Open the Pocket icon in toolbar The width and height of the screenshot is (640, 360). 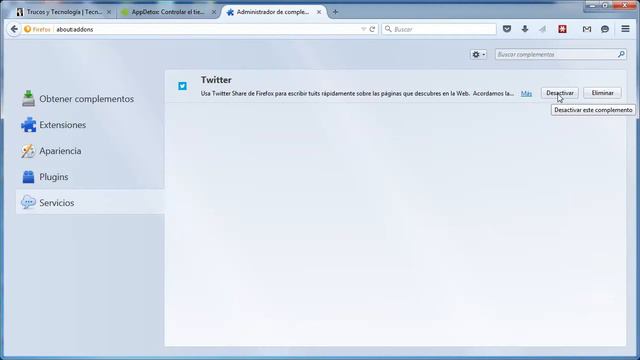tap(507, 29)
